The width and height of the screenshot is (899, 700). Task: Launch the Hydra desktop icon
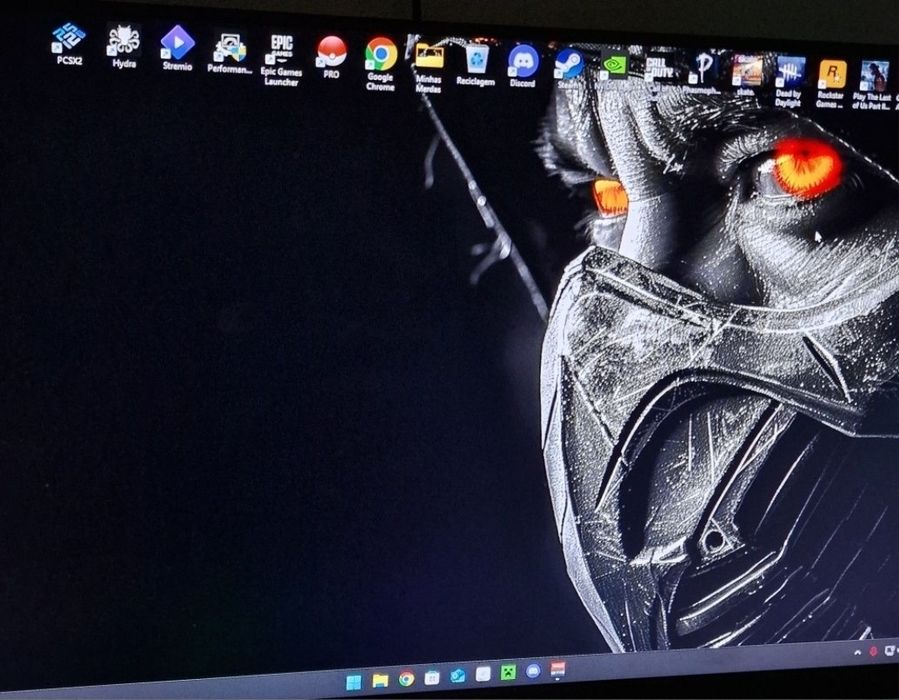coord(124,46)
